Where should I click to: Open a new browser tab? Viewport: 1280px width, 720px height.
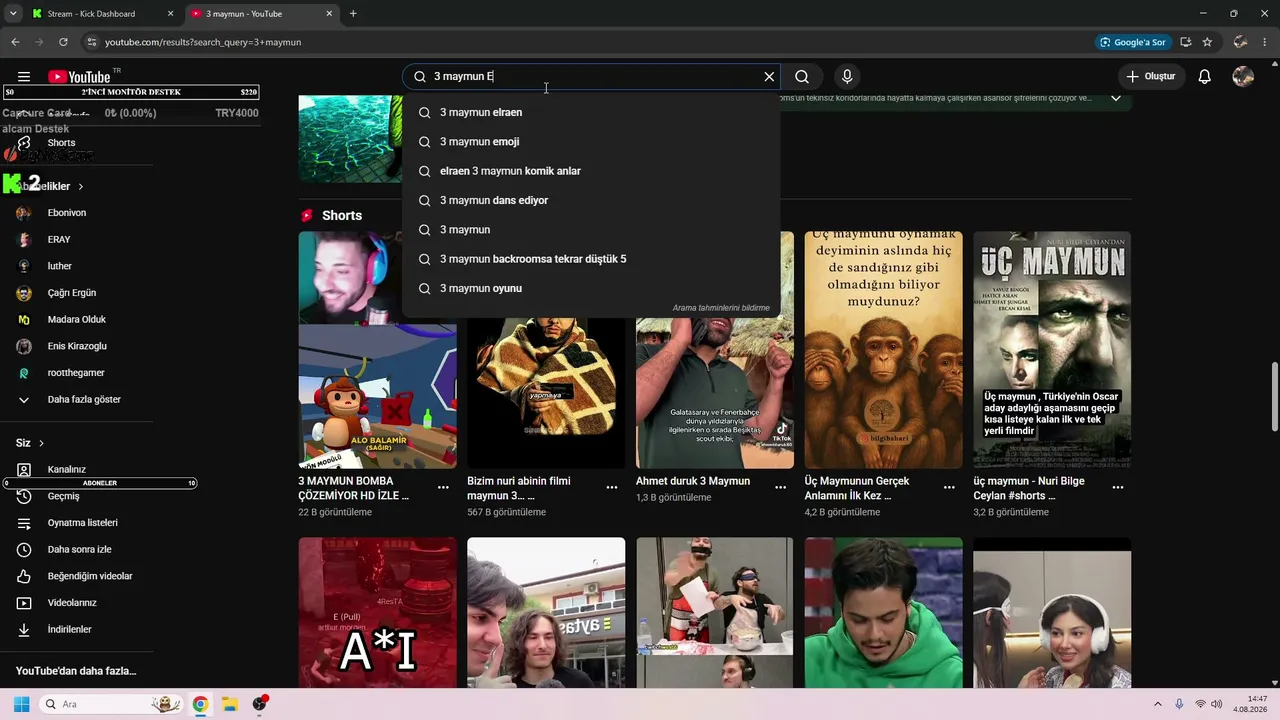pos(353,14)
